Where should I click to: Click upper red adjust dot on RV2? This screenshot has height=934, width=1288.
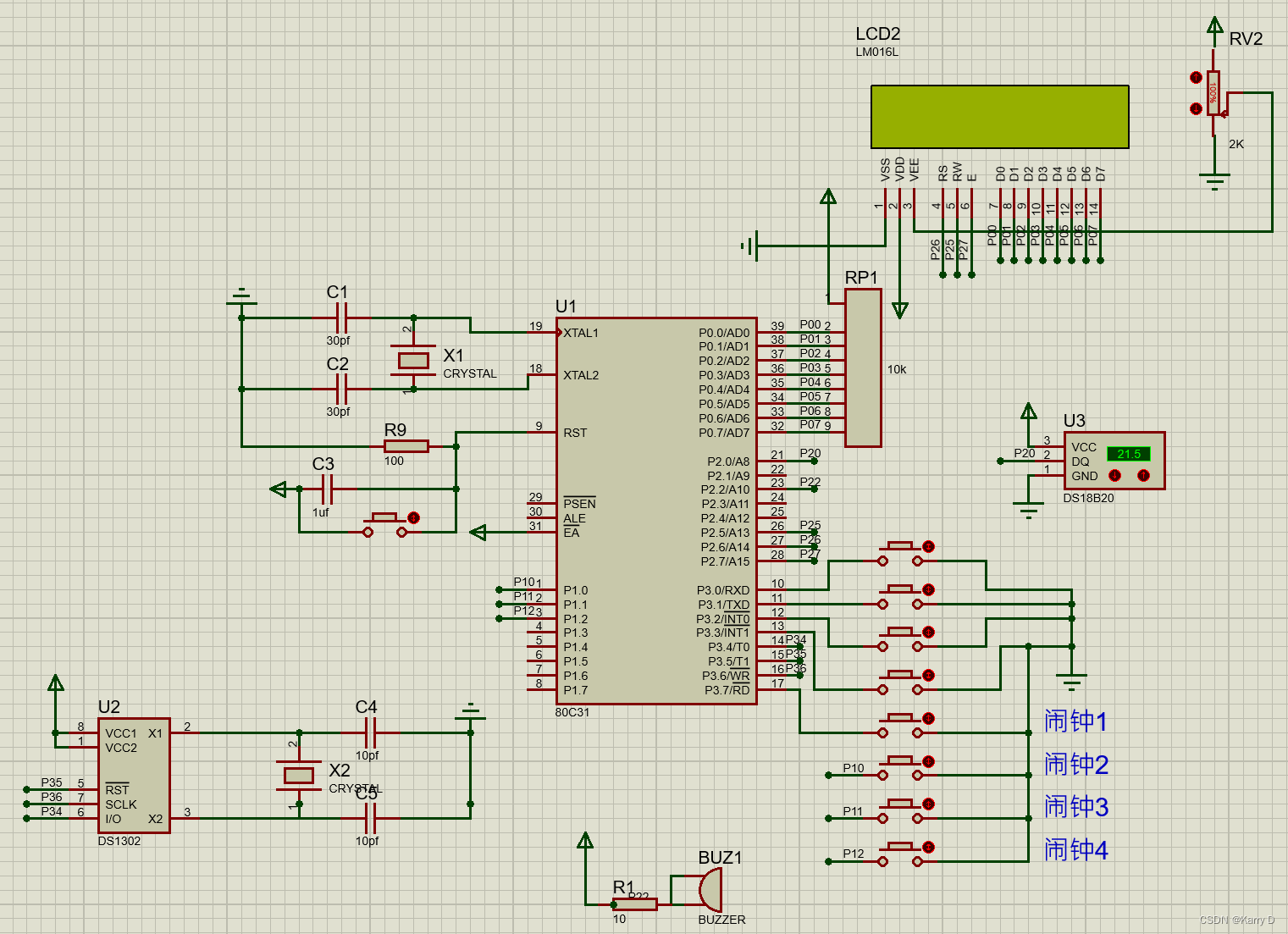[x=1196, y=78]
